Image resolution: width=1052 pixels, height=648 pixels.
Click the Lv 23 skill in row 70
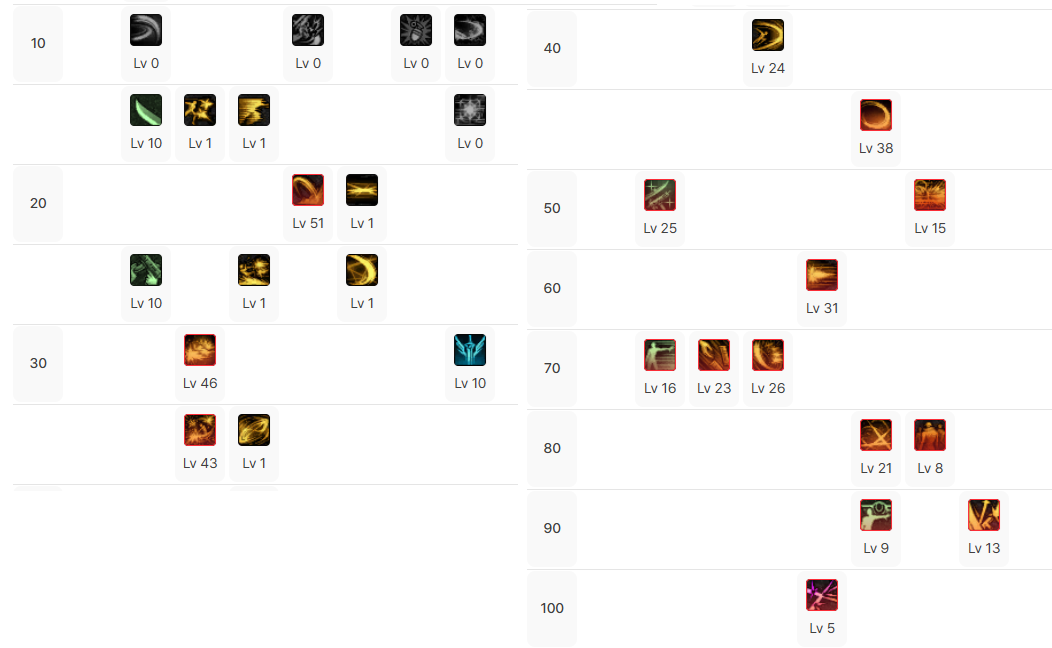click(714, 355)
